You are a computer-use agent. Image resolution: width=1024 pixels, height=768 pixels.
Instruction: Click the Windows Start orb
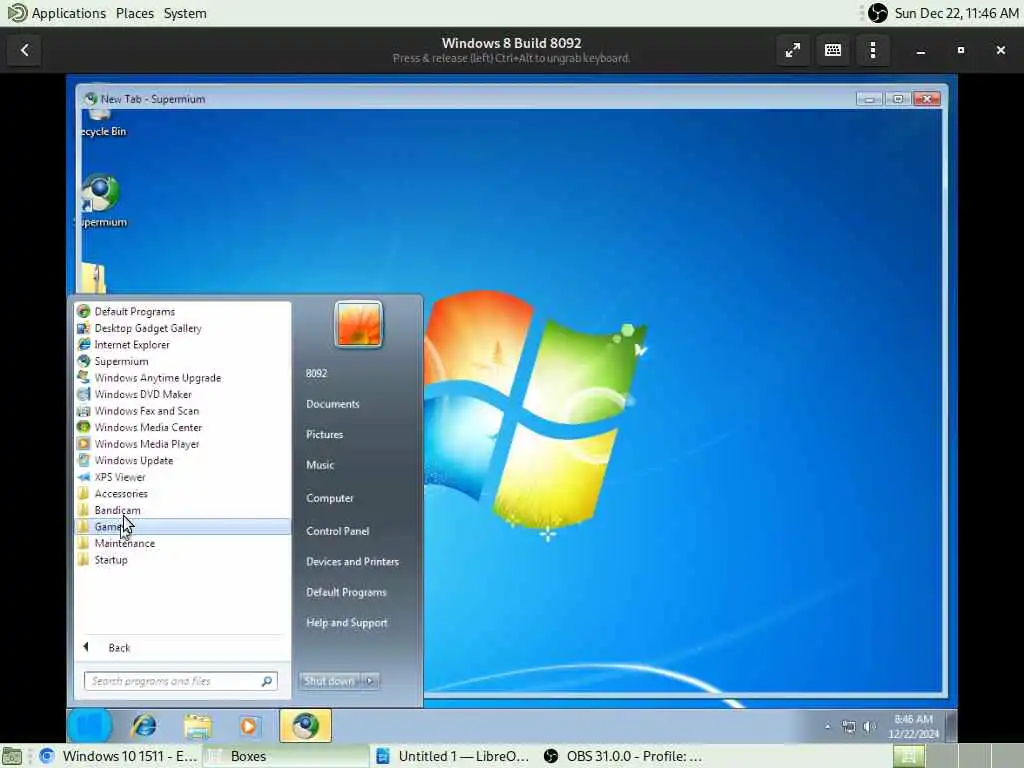click(x=90, y=726)
